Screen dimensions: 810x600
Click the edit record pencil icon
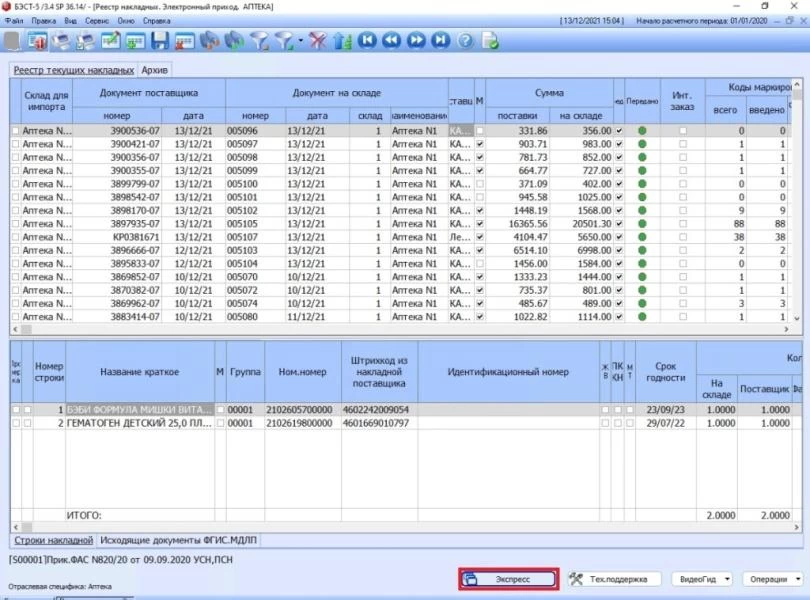111,41
